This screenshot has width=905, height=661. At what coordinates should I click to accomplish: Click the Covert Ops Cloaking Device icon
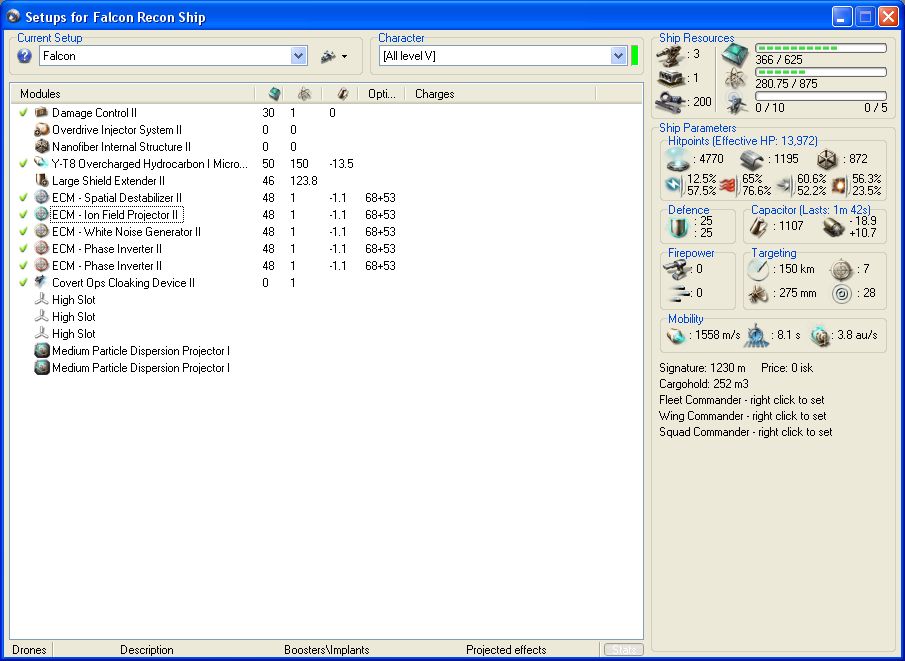[x=41, y=283]
